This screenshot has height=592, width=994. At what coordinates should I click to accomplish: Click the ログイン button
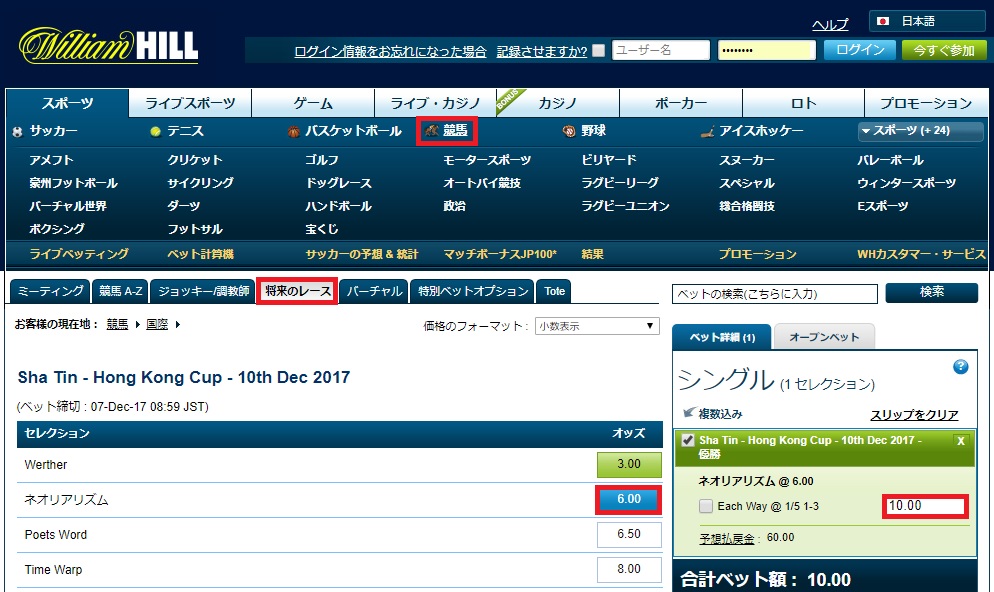[x=860, y=50]
